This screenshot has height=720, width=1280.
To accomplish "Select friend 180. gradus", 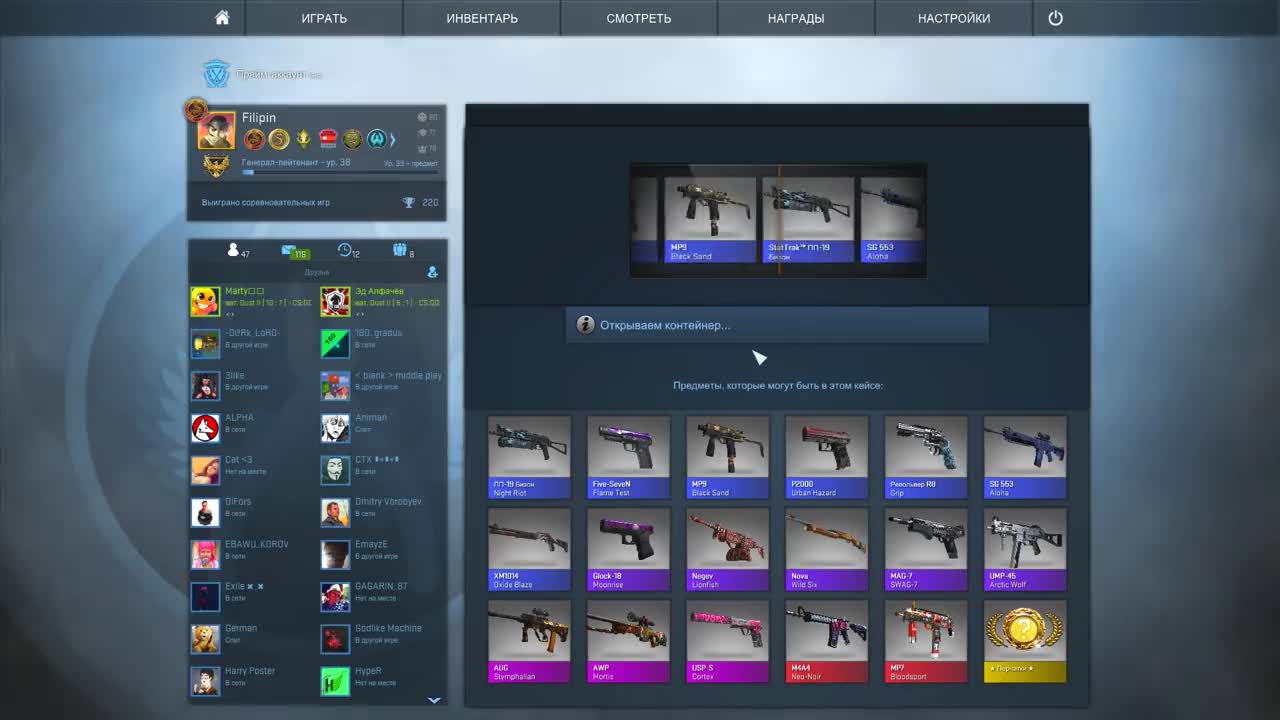I will (382, 344).
